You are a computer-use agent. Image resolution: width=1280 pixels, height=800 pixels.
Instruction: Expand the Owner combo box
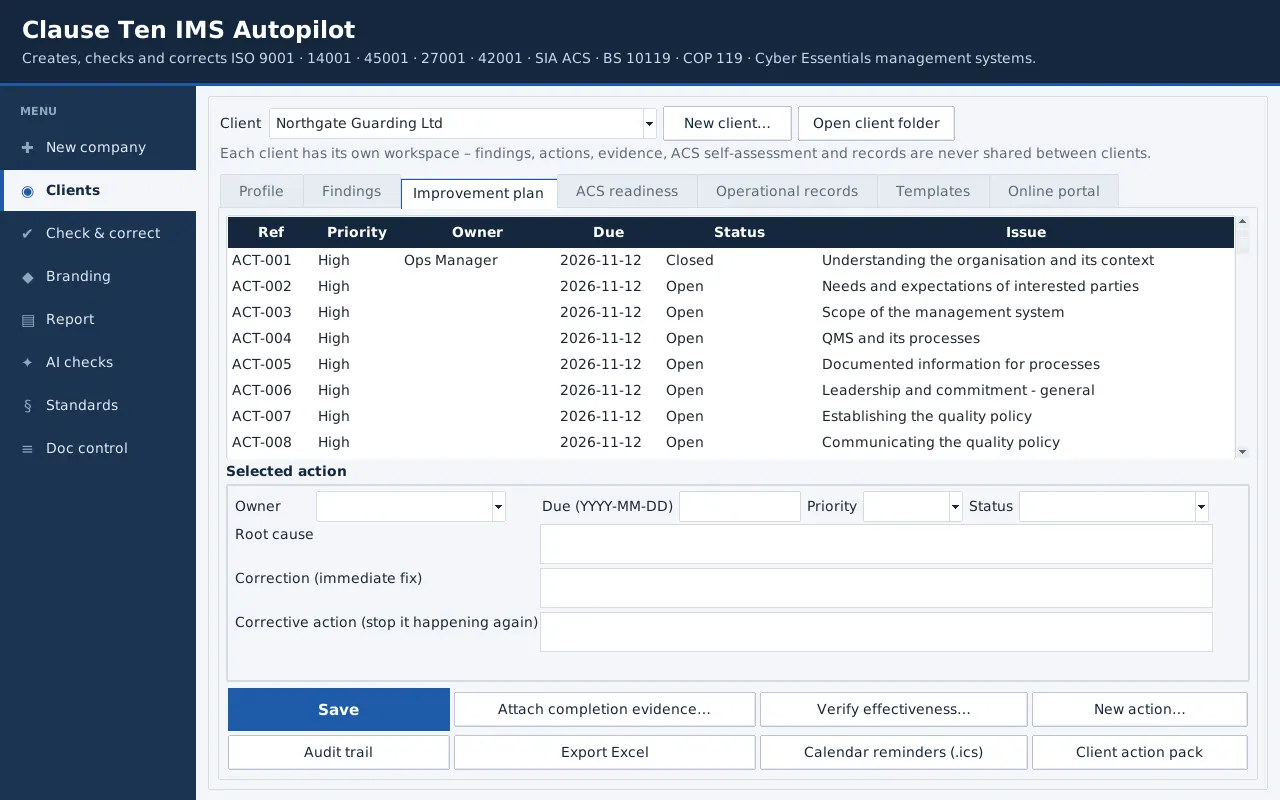click(498, 507)
